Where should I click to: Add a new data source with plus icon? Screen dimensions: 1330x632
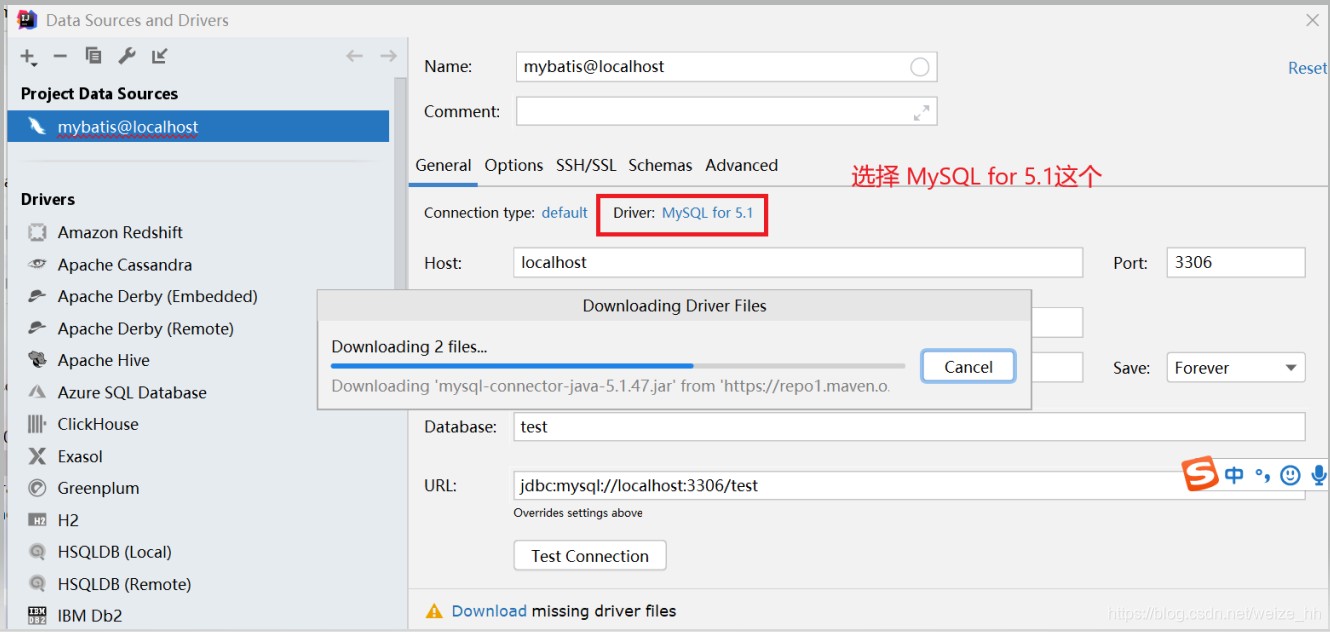click(x=28, y=57)
